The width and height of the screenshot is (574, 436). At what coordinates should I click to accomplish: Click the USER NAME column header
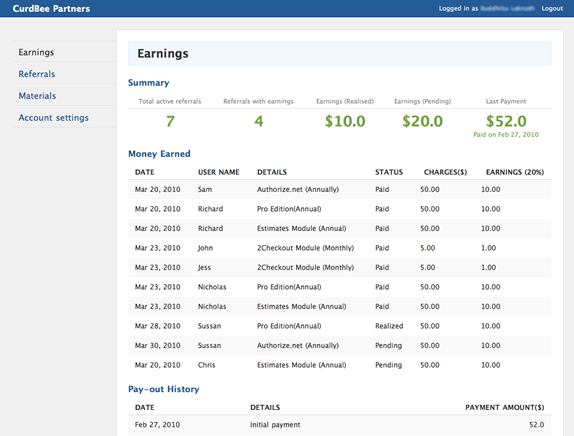[x=219, y=172]
